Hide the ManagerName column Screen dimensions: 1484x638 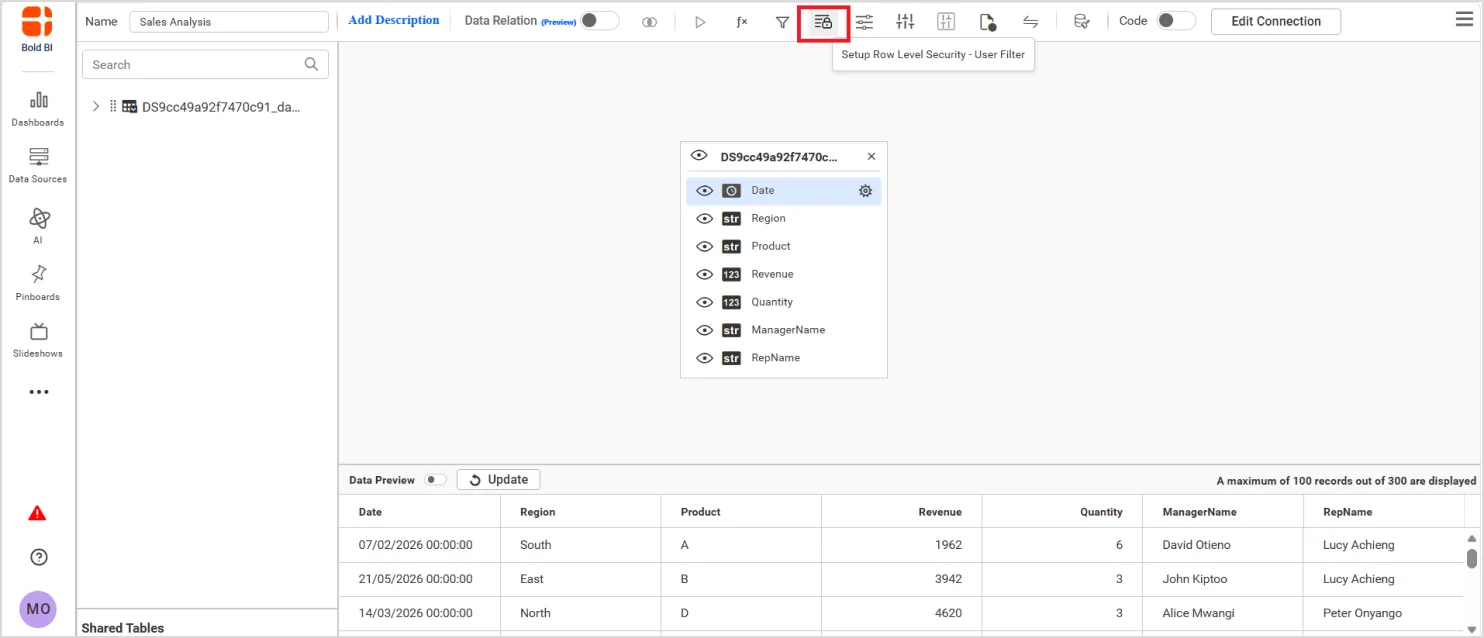(705, 330)
